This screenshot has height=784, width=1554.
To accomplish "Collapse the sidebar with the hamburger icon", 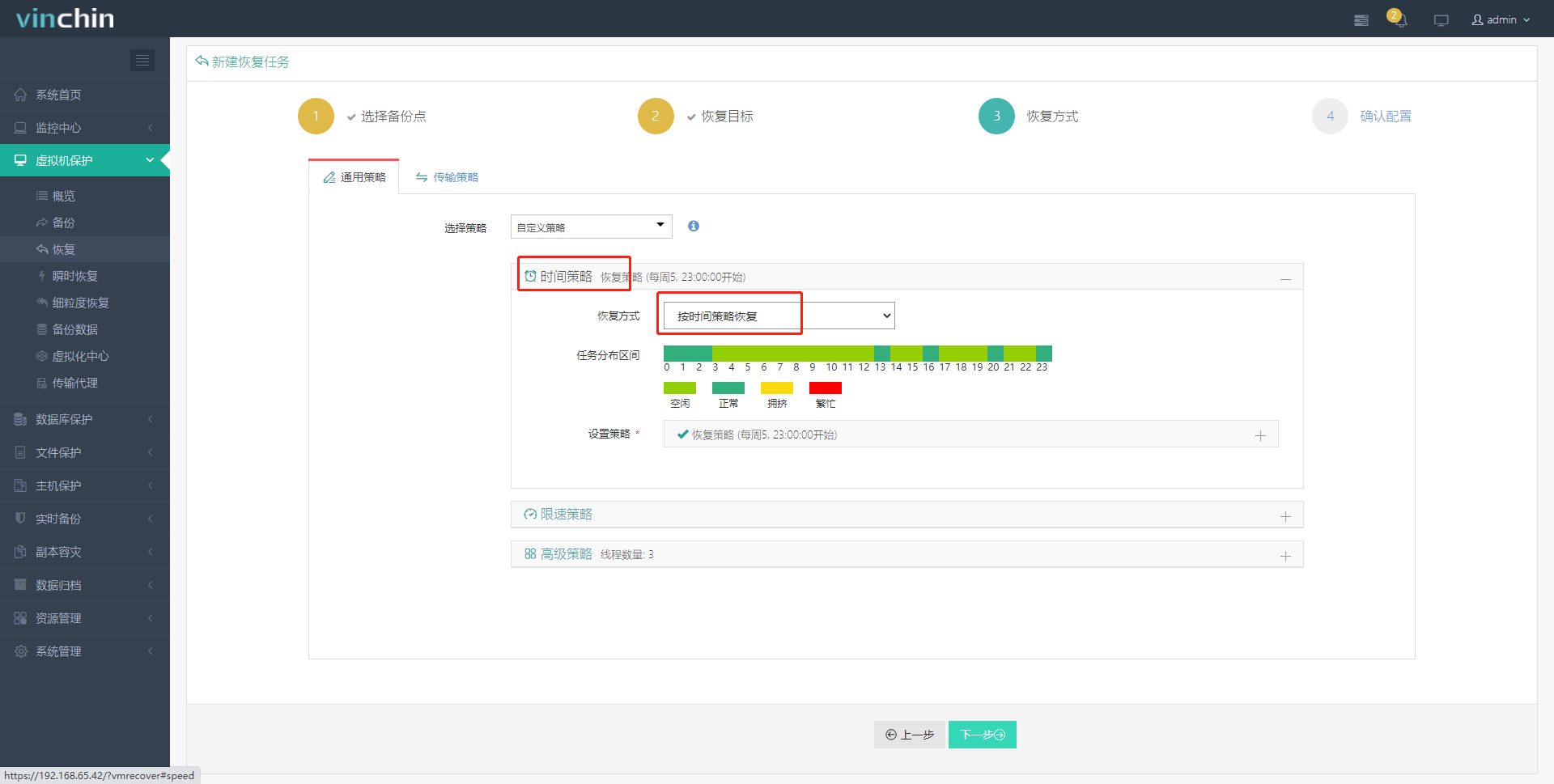I will (x=142, y=60).
